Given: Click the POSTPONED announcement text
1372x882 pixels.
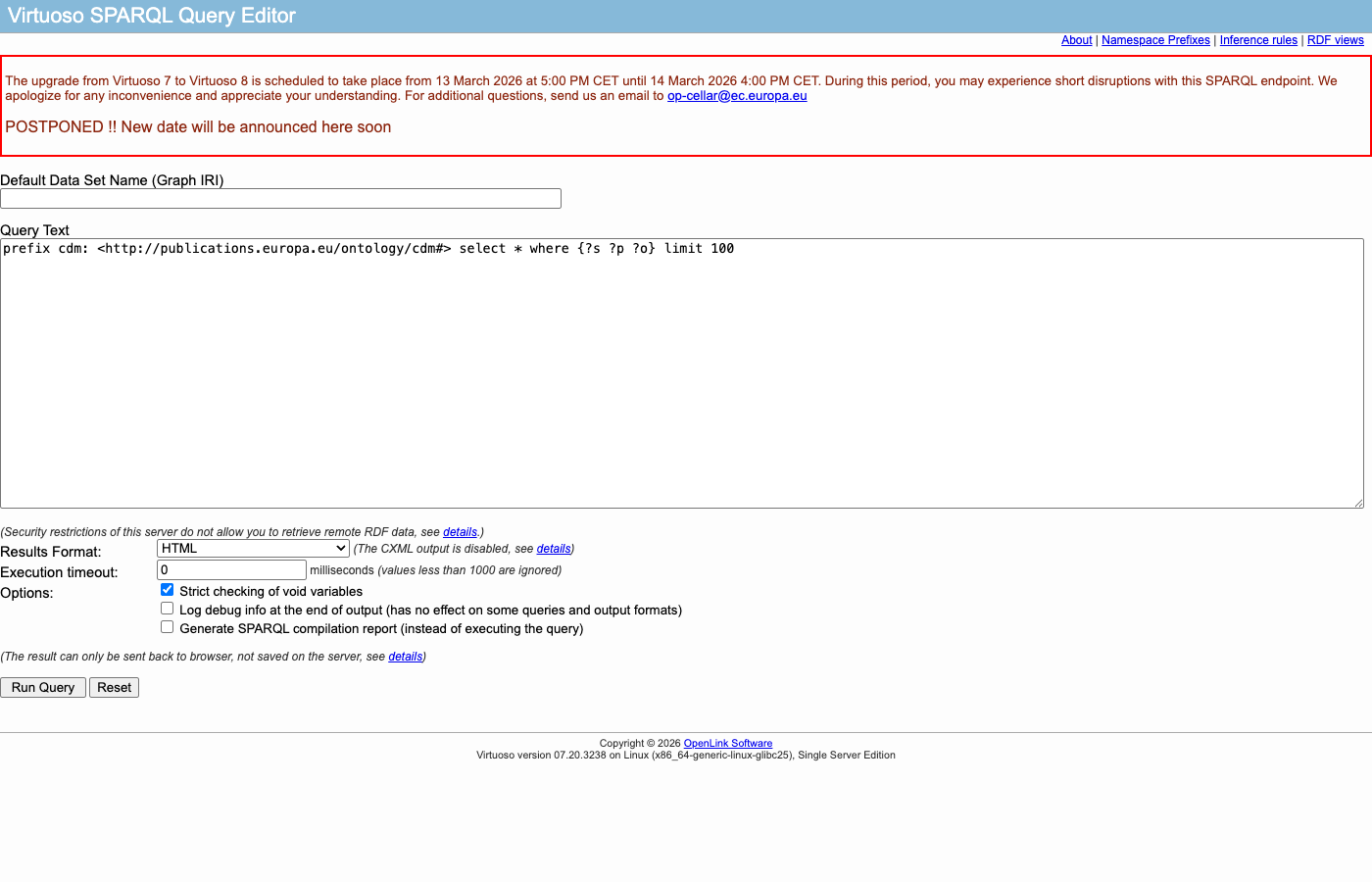Looking at the screenshot, I should [x=198, y=127].
